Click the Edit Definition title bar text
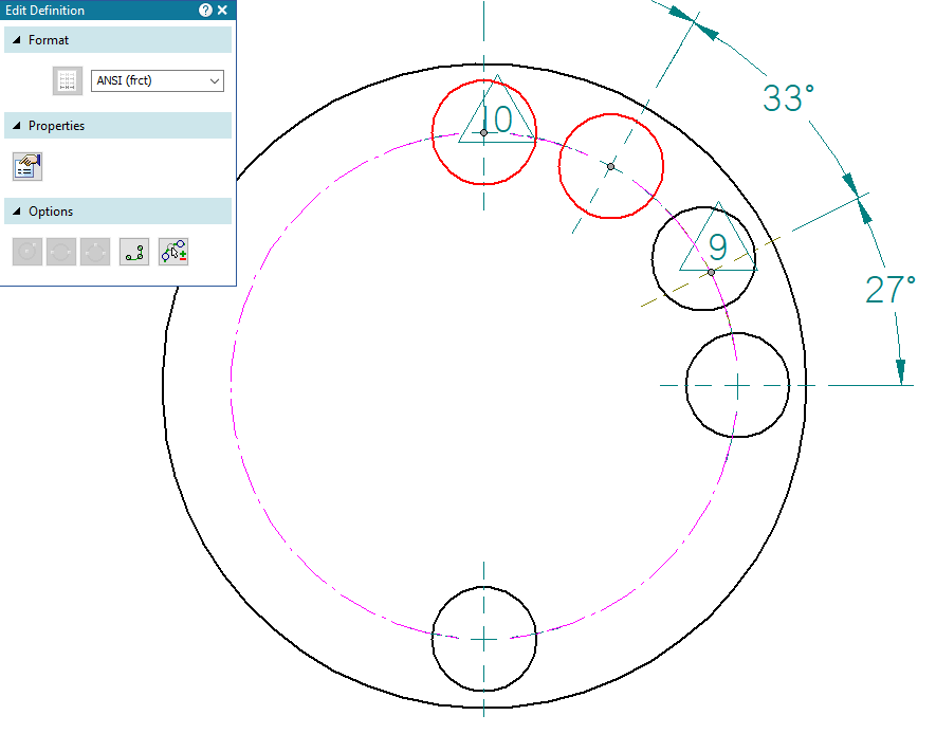The height and width of the screenshot is (752, 936). point(45,10)
